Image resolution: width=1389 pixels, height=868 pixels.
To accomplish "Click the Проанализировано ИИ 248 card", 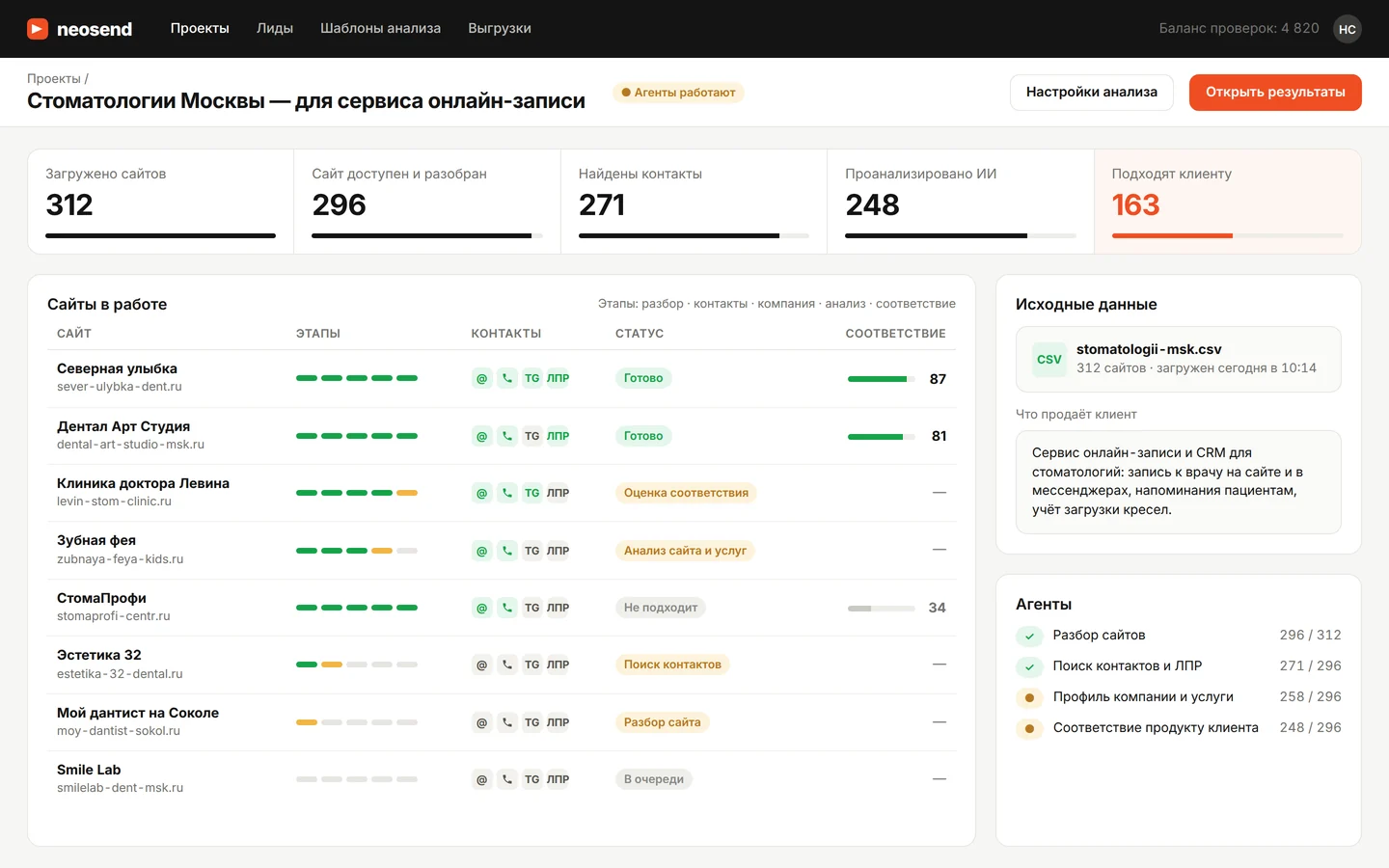I will (x=961, y=202).
